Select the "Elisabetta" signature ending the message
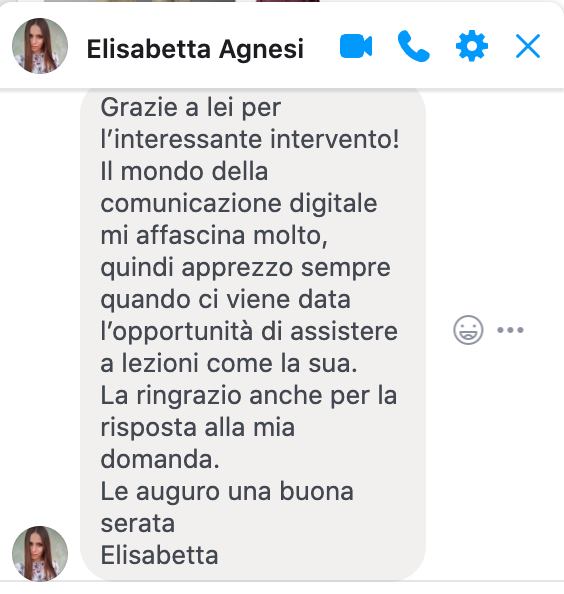 click(x=159, y=556)
